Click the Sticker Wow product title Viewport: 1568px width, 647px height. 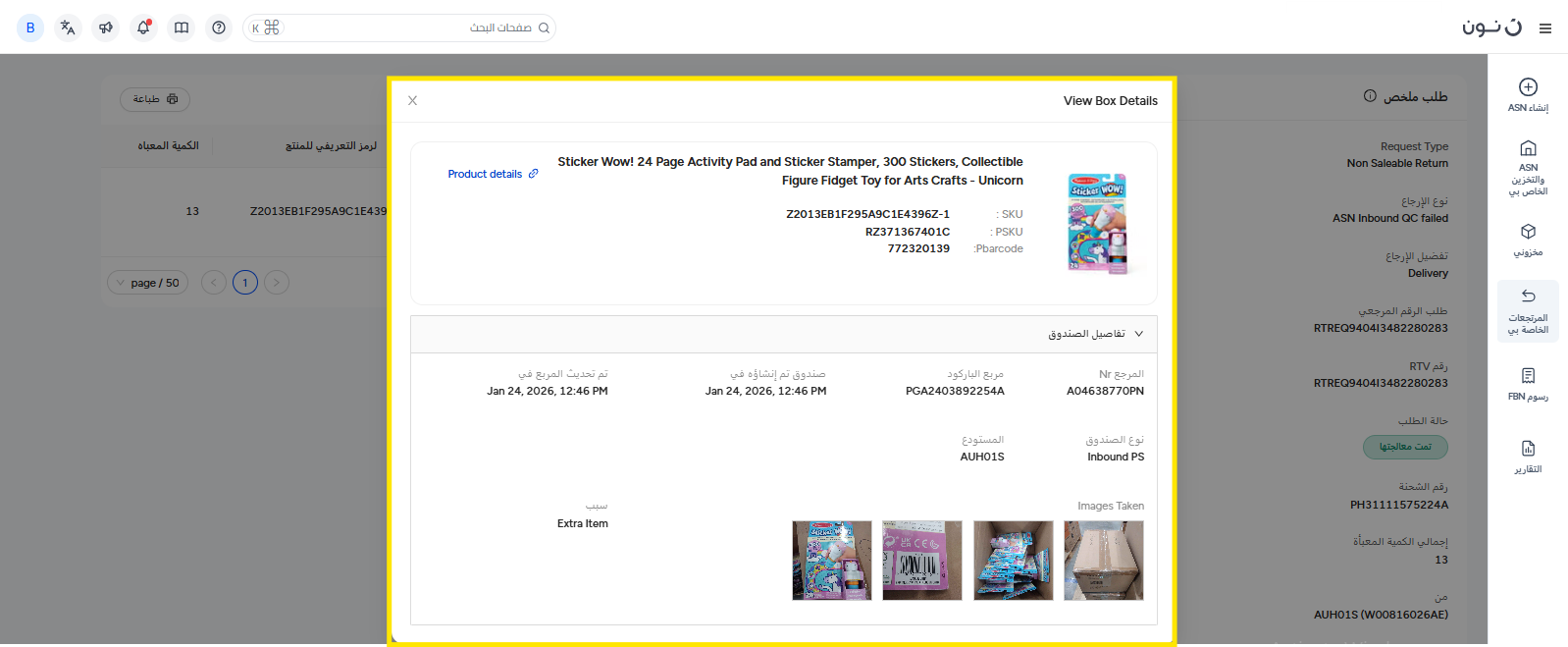[791, 171]
